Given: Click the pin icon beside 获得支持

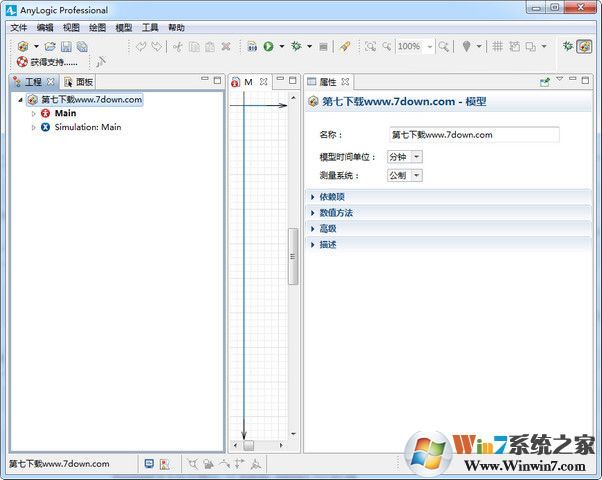Looking at the screenshot, I should 101,61.
